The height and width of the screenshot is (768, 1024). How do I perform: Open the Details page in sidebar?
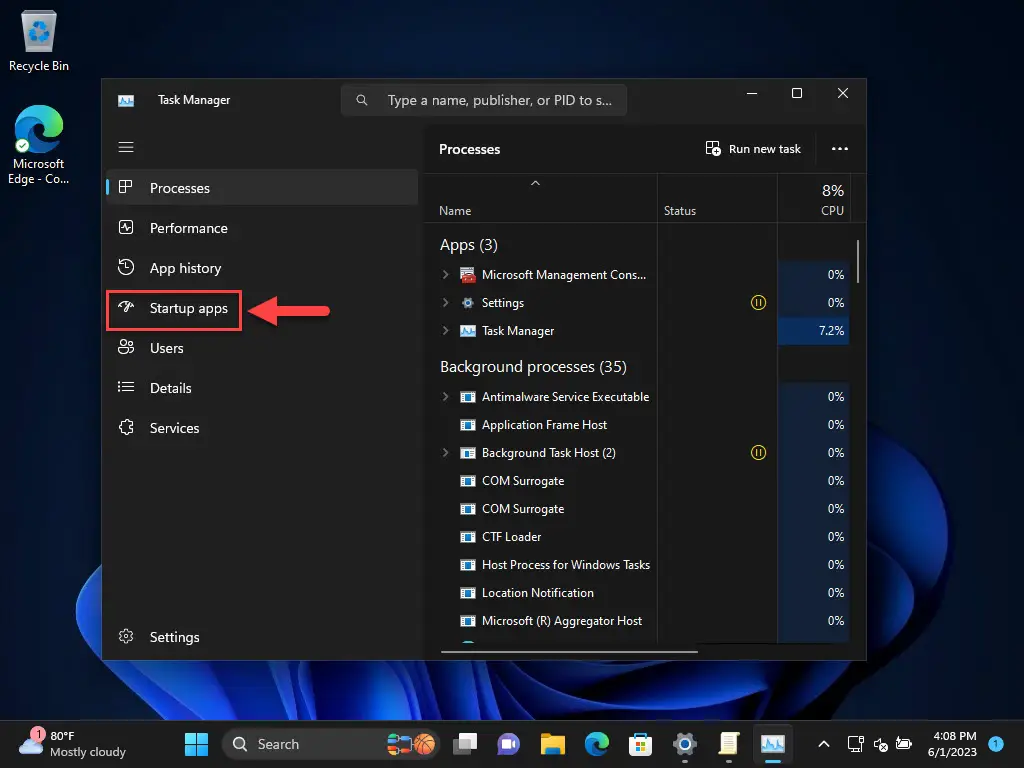pyautogui.click(x=261, y=388)
